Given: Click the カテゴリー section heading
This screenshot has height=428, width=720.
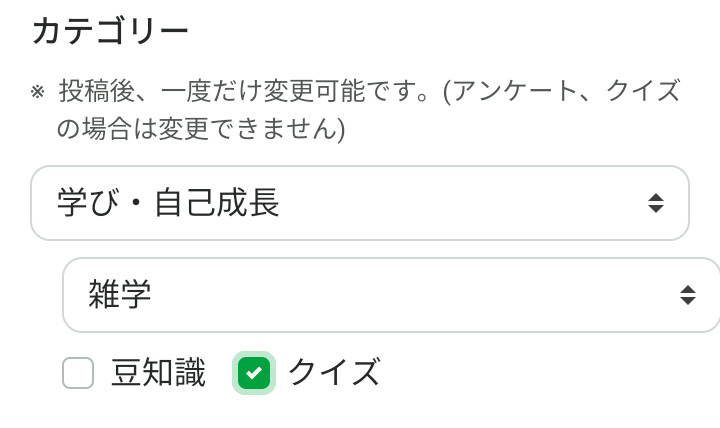Looking at the screenshot, I should tap(110, 32).
